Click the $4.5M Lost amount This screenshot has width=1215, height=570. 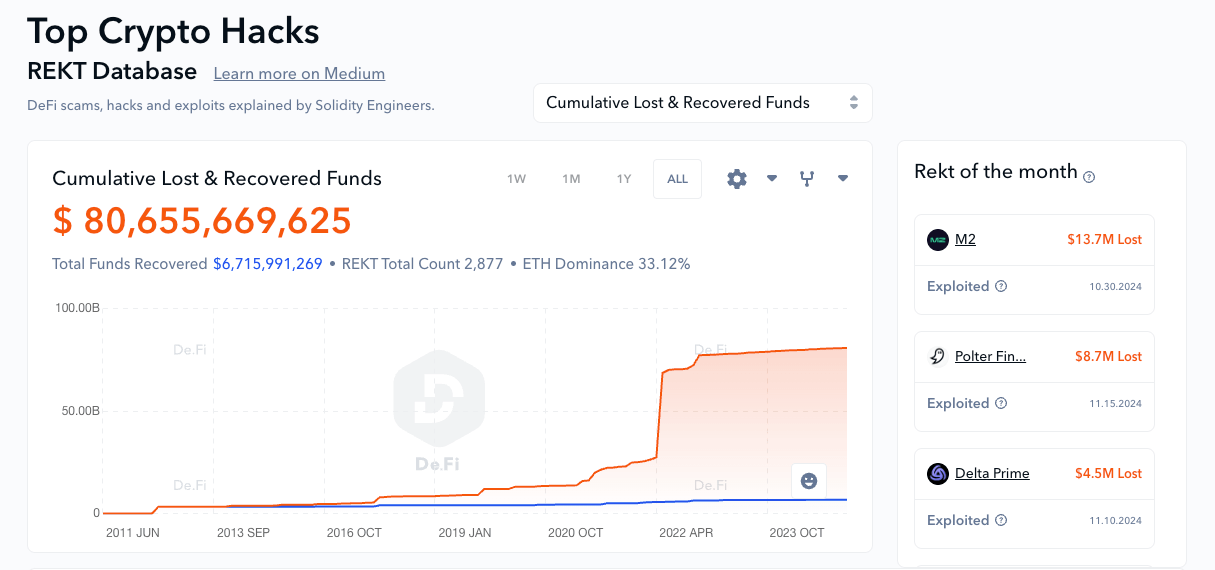(x=1108, y=474)
